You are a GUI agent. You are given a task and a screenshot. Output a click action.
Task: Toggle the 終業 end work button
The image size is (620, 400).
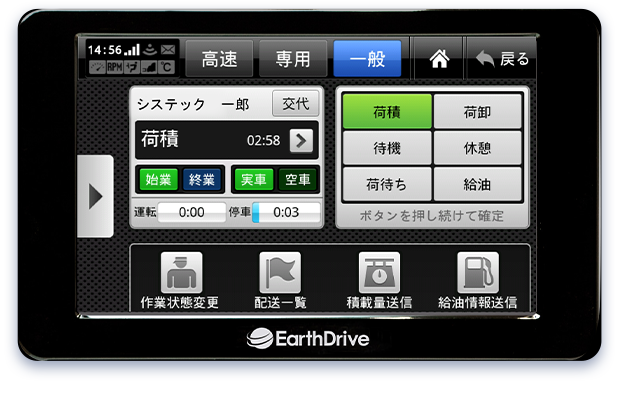[x=202, y=180]
